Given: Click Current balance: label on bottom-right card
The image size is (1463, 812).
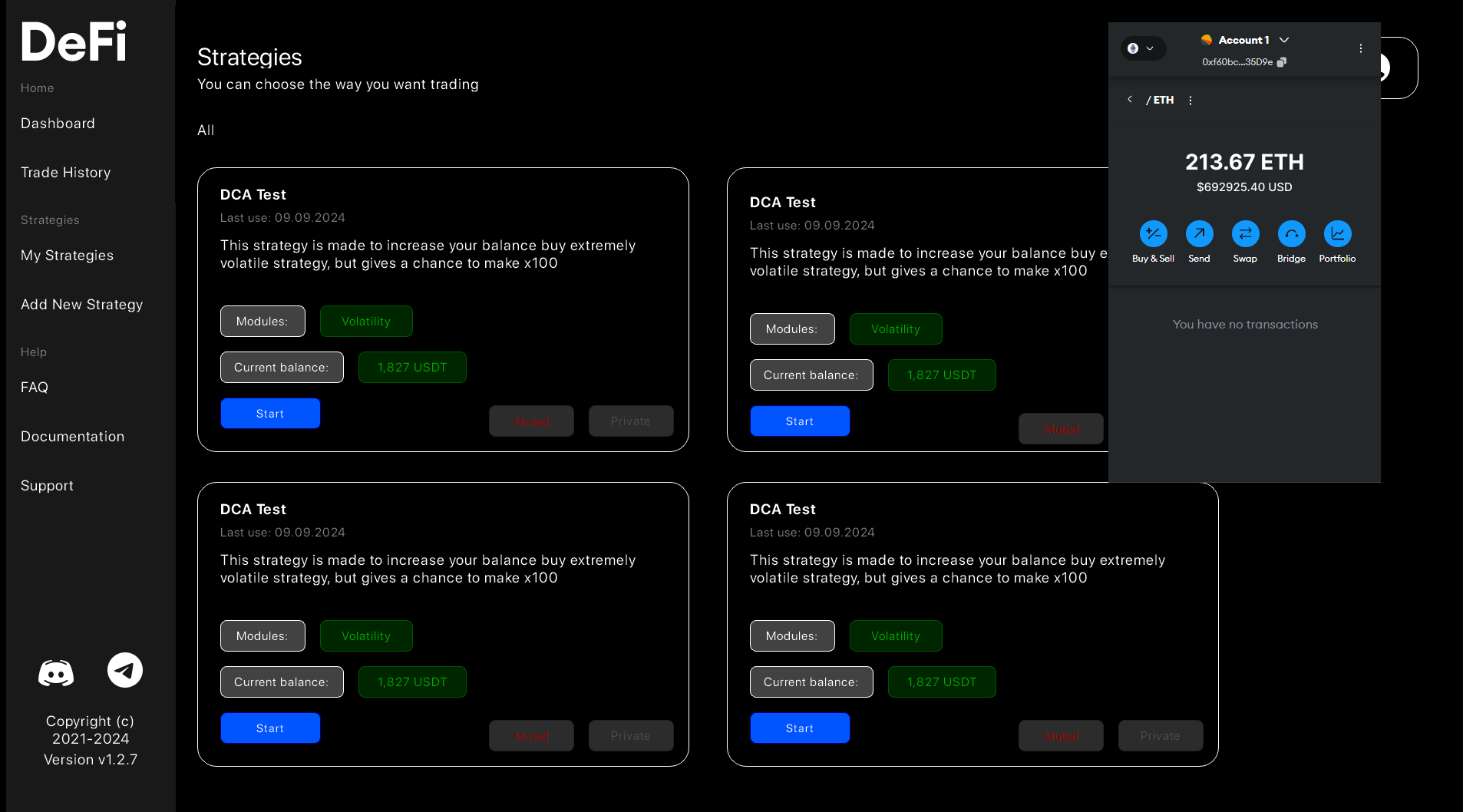Looking at the screenshot, I should pos(811,682).
